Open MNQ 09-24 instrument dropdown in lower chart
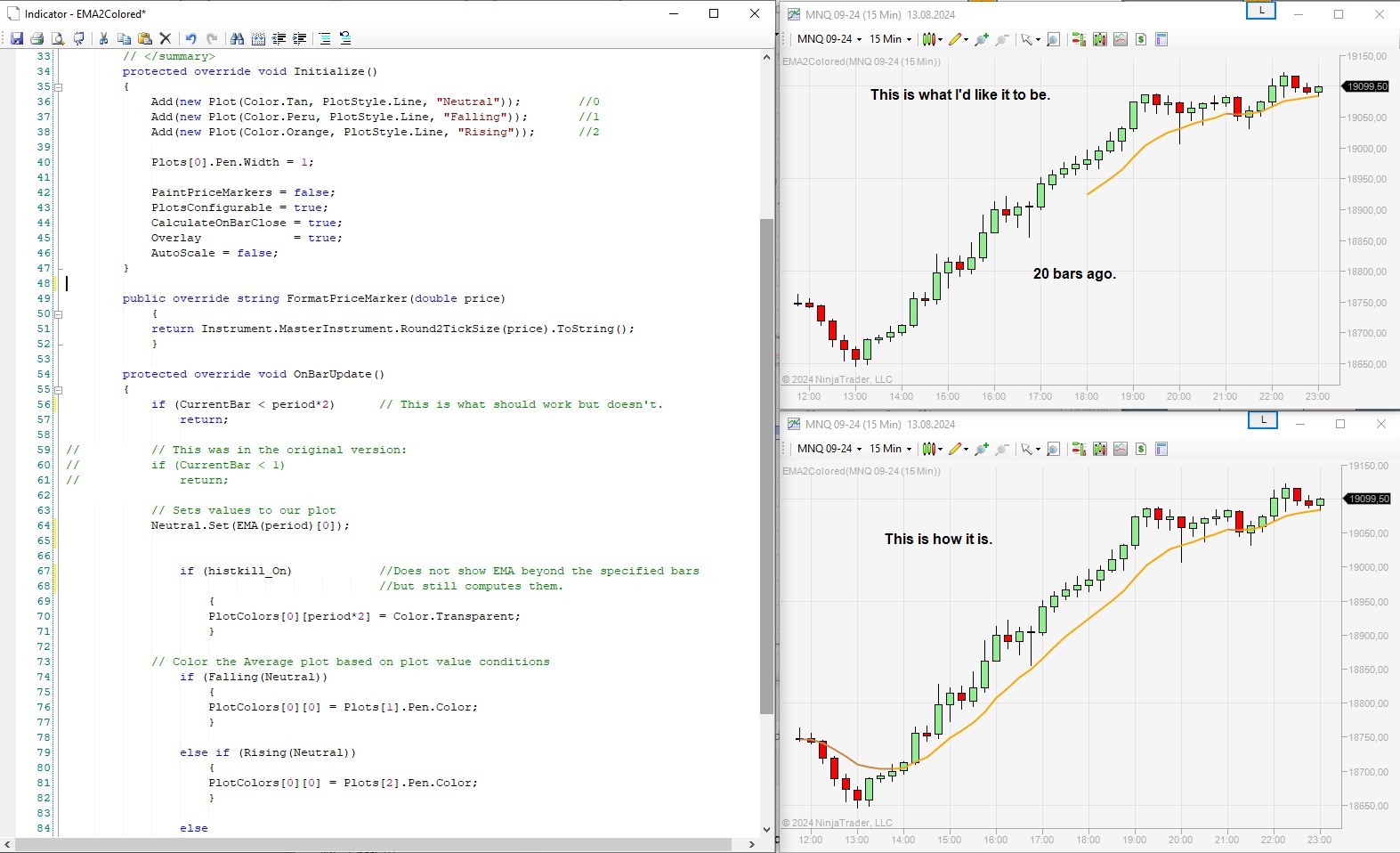The image size is (1400, 853). (x=829, y=449)
